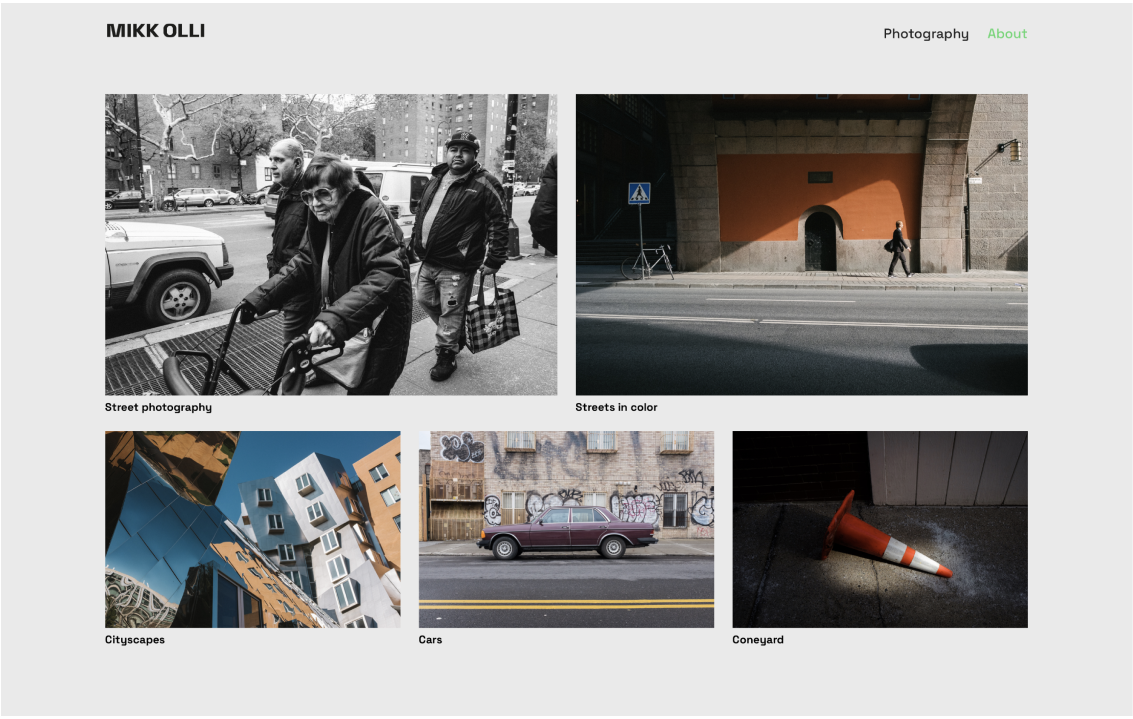View the Cityscapes gallery thumbnail
Image resolution: width=1133 pixels, height=719 pixels.
tap(252, 530)
